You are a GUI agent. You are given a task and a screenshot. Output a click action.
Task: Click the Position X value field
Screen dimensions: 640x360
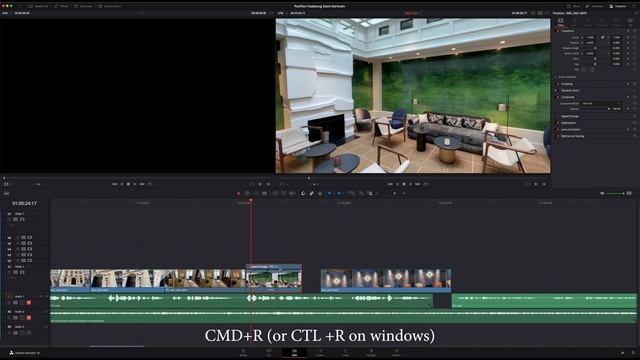[x=591, y=42]
